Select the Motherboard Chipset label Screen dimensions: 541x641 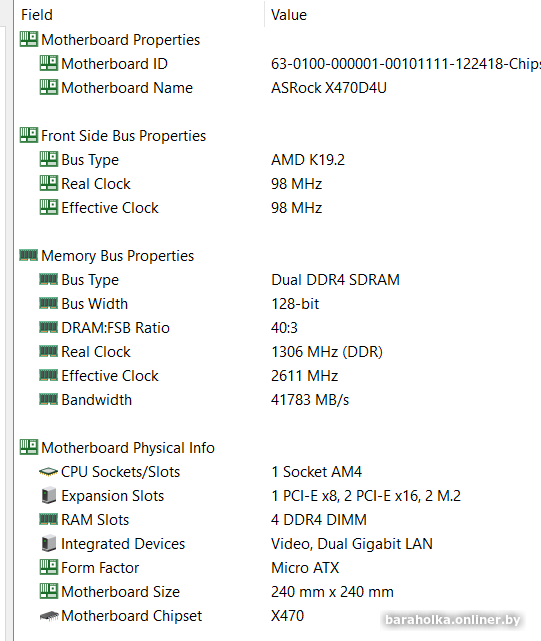coord(132,616)
